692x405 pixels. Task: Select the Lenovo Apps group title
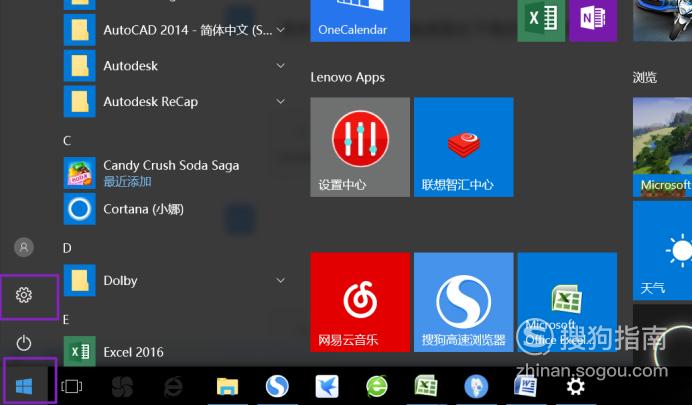pyautogui.click(x=347, y=78)
